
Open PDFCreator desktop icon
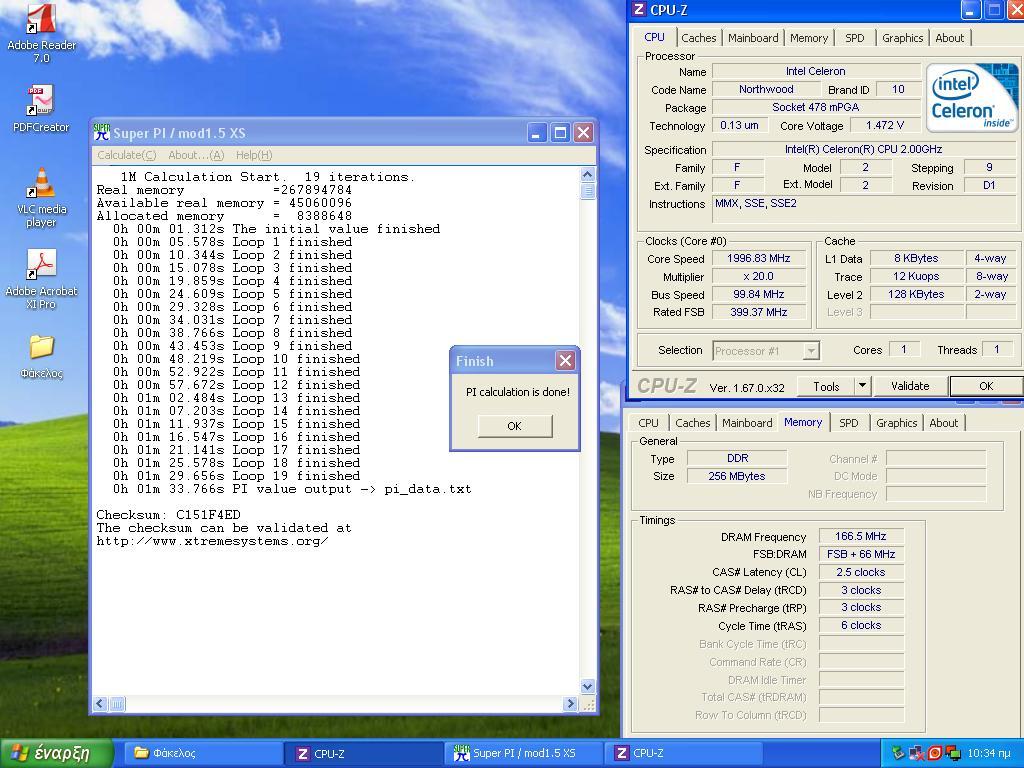[x=41, y=108]
